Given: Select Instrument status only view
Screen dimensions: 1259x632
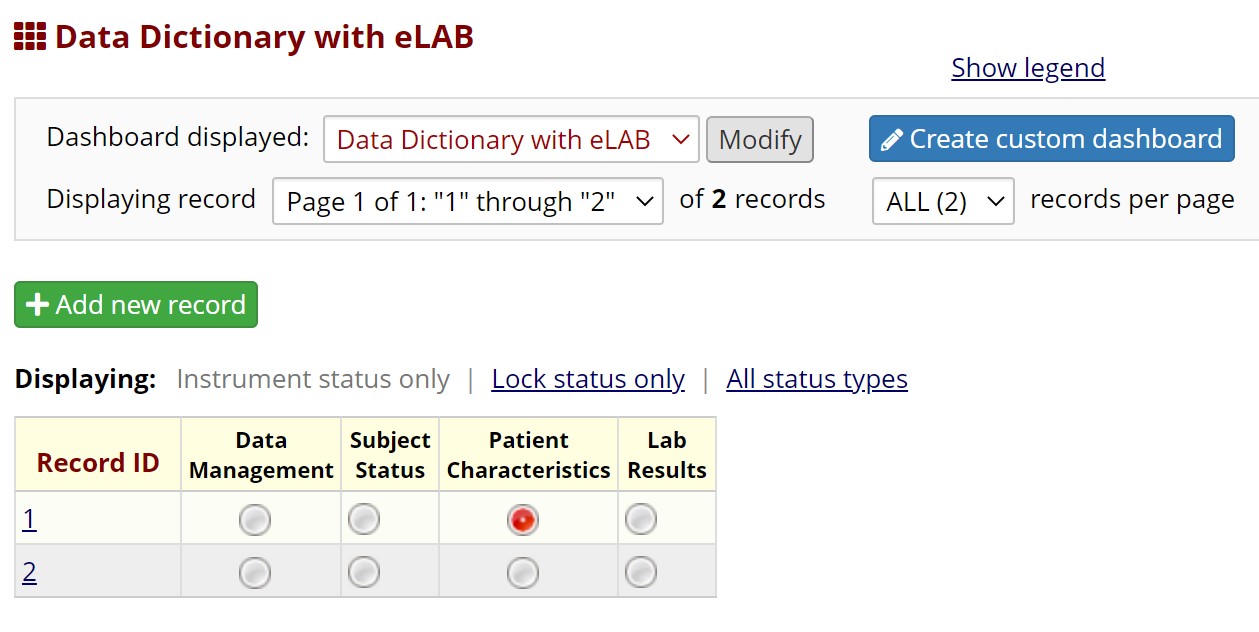Looking at the screenshot, I should tap(313, 379).
